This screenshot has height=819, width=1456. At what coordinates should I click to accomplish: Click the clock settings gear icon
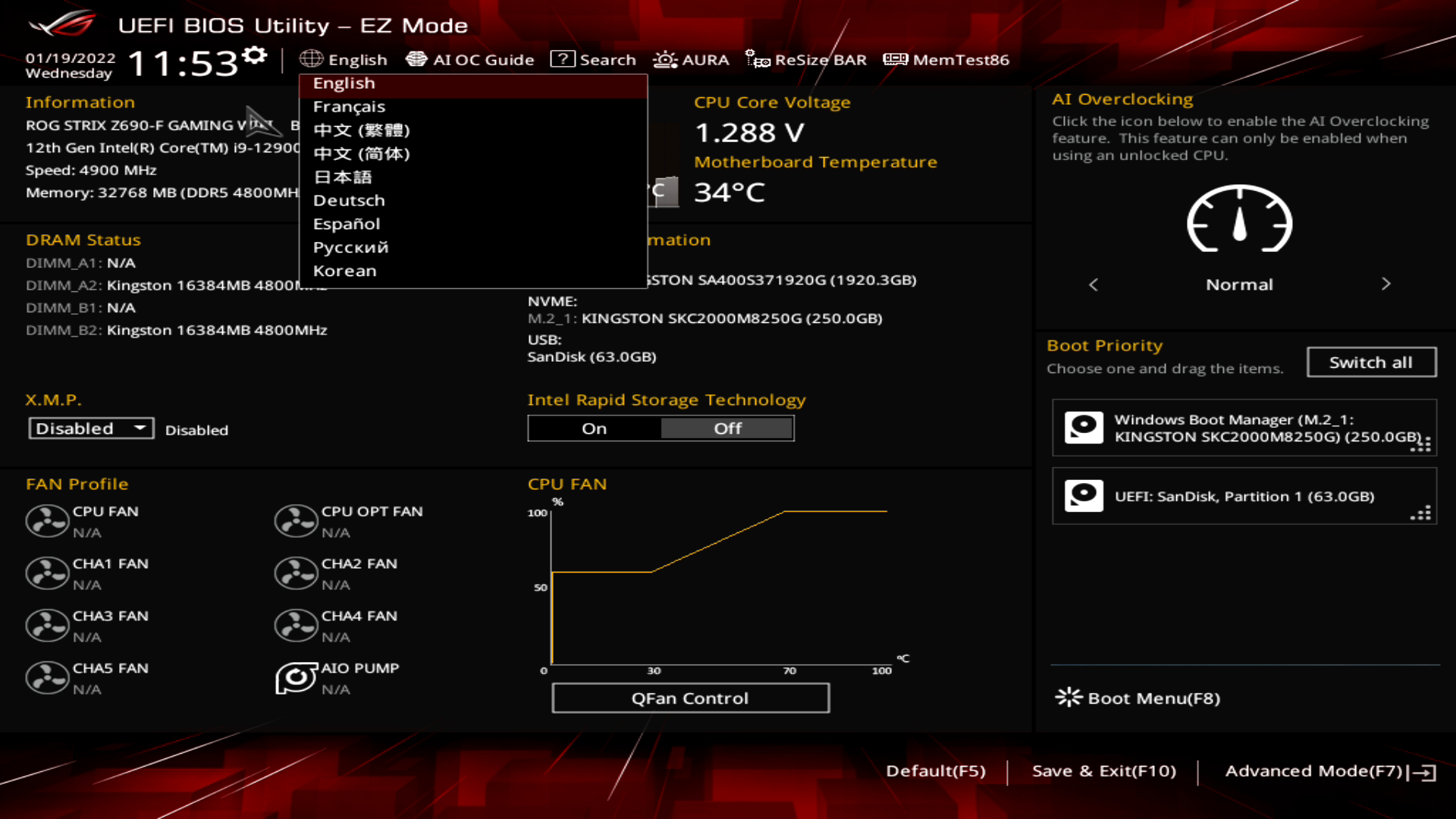(255, 53)
